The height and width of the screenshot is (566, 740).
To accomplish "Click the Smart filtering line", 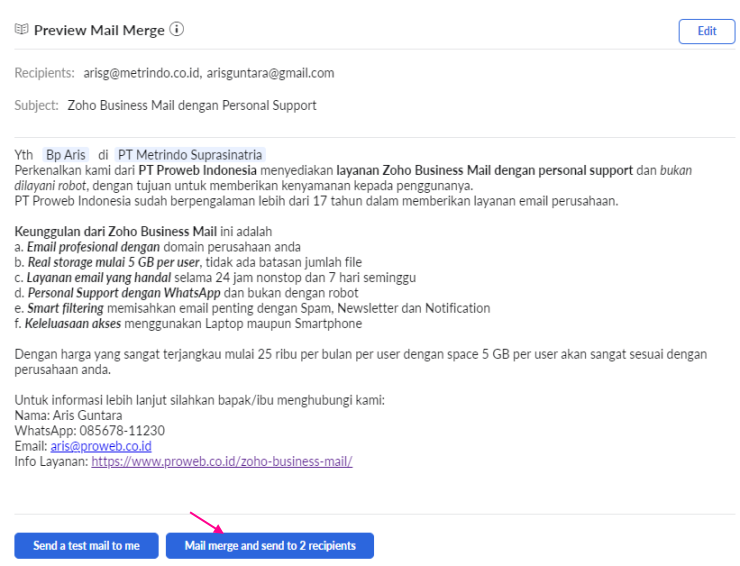I will [252, 308].
